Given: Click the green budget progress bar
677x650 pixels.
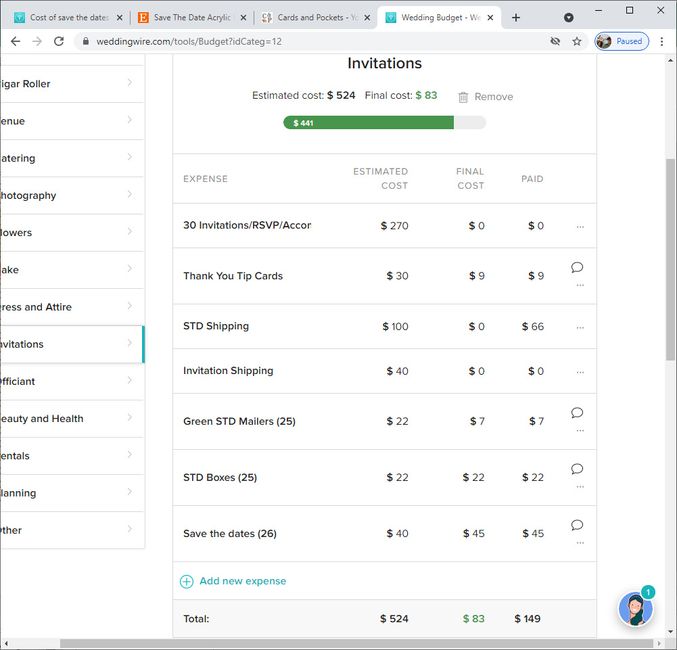Looking at the screenshot, I should pyautogui.click(x=368, y=123).
